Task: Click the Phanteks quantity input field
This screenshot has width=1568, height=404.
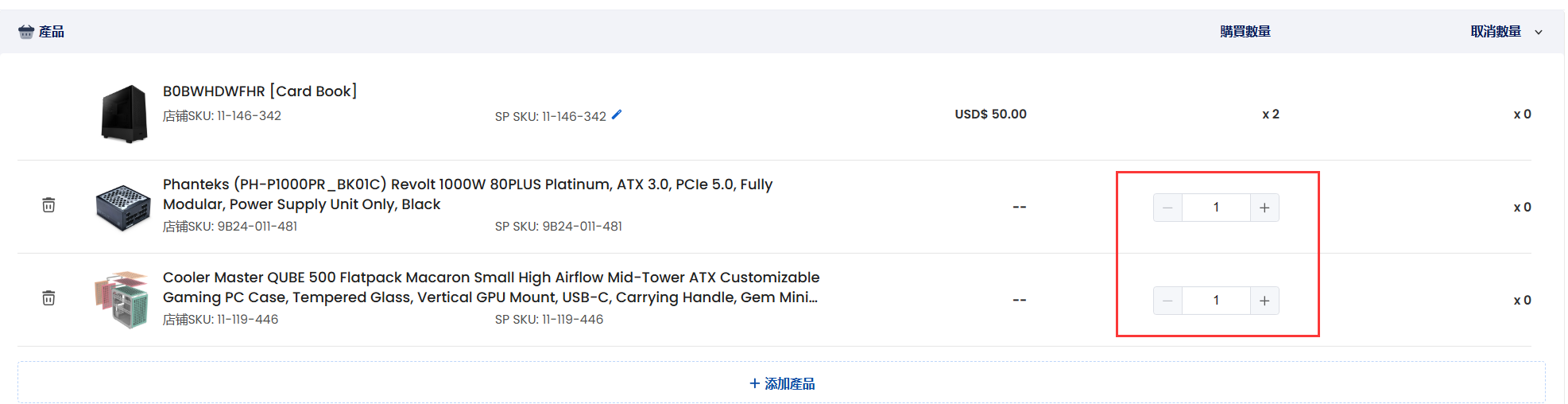Action: [1216, 208]
